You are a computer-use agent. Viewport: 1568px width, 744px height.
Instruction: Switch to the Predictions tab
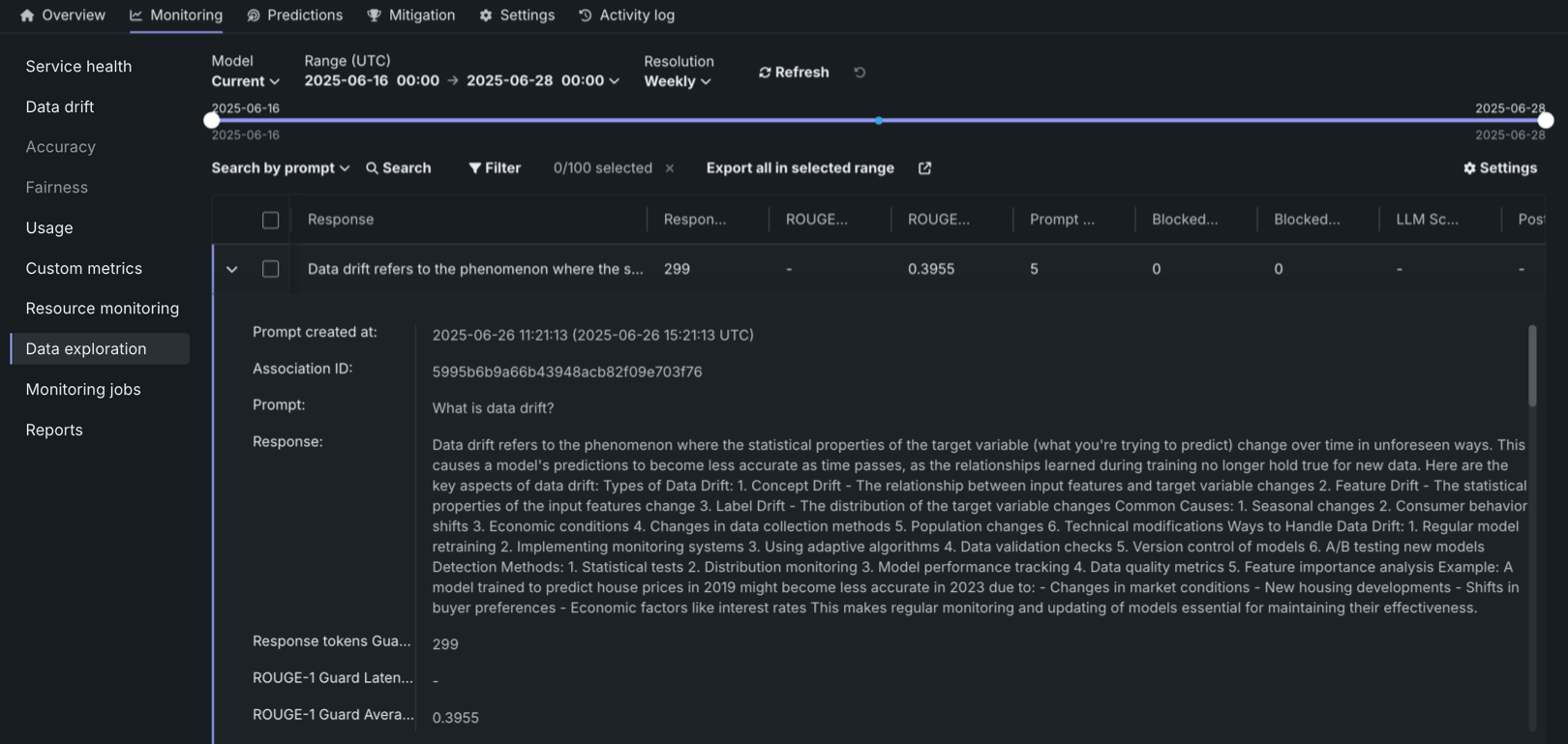(x=295, y=15)
